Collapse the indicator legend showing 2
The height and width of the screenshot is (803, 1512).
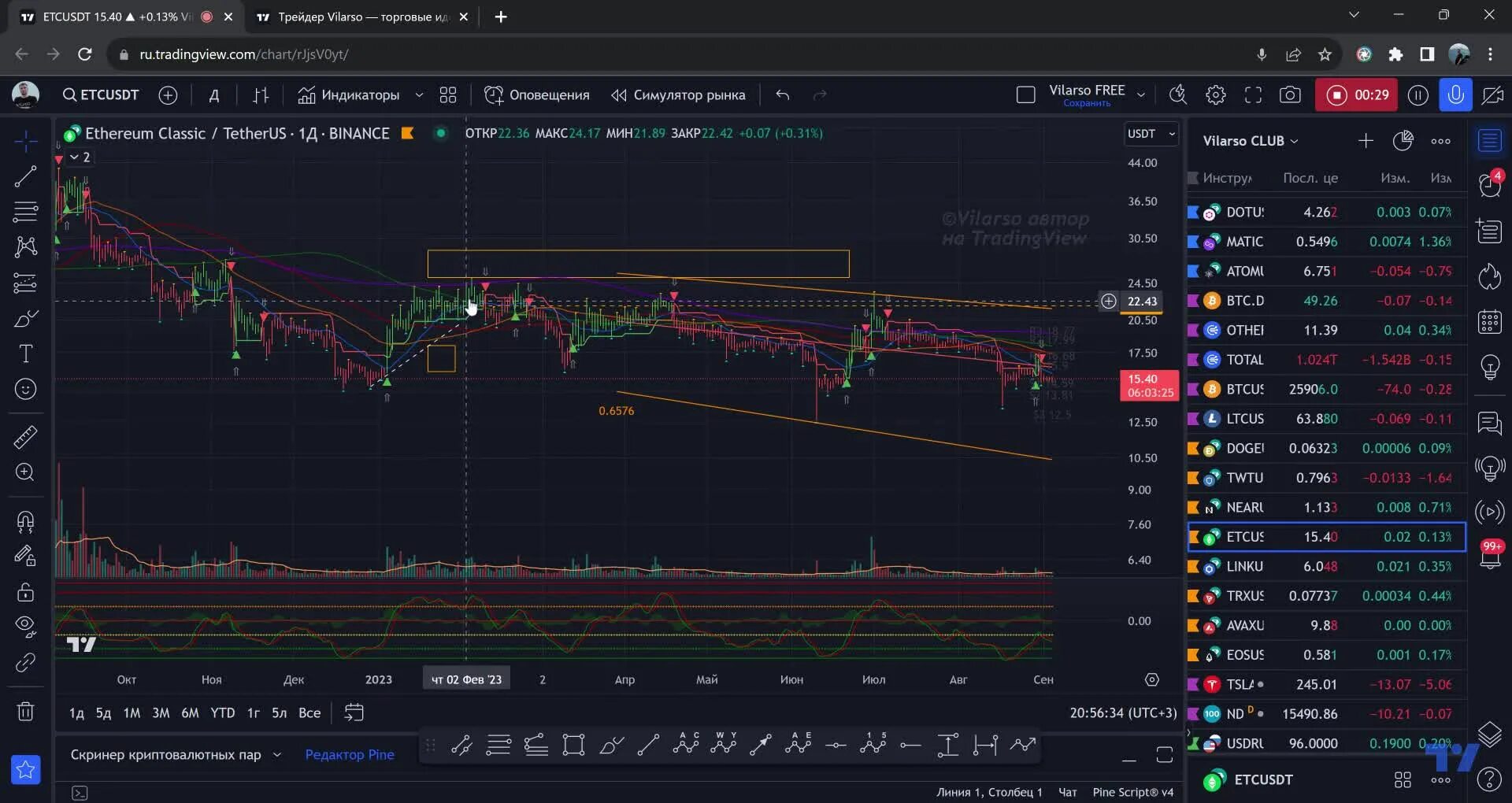click(80, 157)
